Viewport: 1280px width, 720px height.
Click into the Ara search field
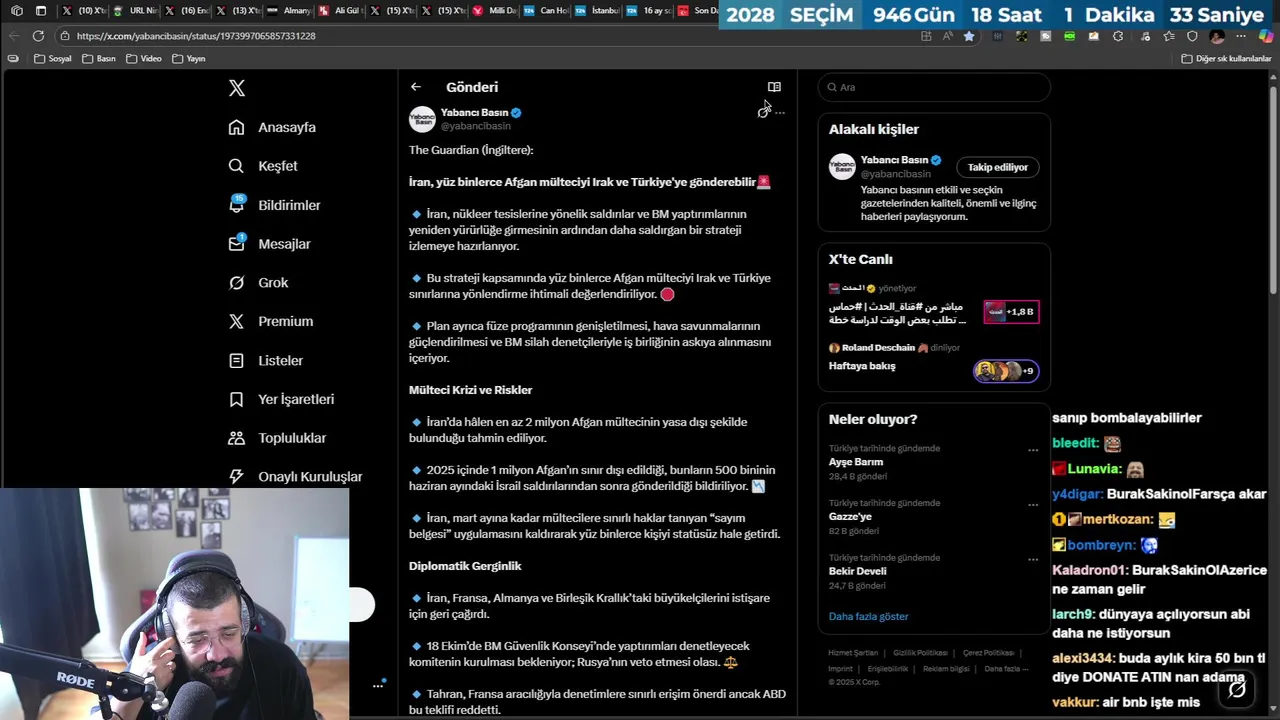(934, 87)
